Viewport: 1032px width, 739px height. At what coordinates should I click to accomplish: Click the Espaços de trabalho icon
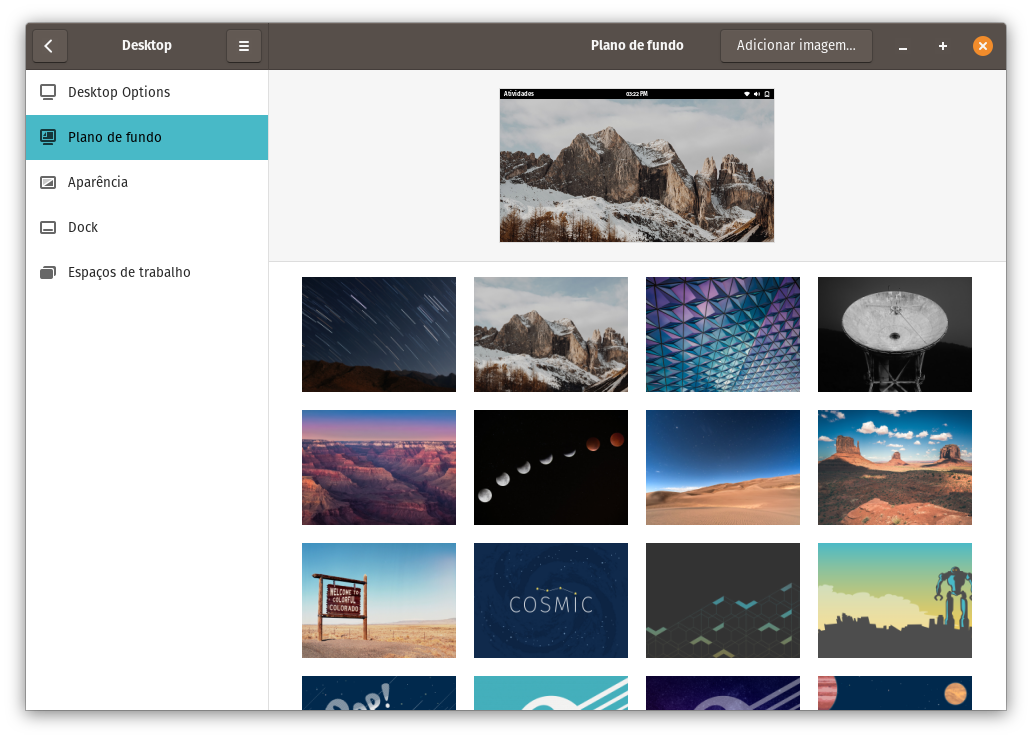[48, 272]
